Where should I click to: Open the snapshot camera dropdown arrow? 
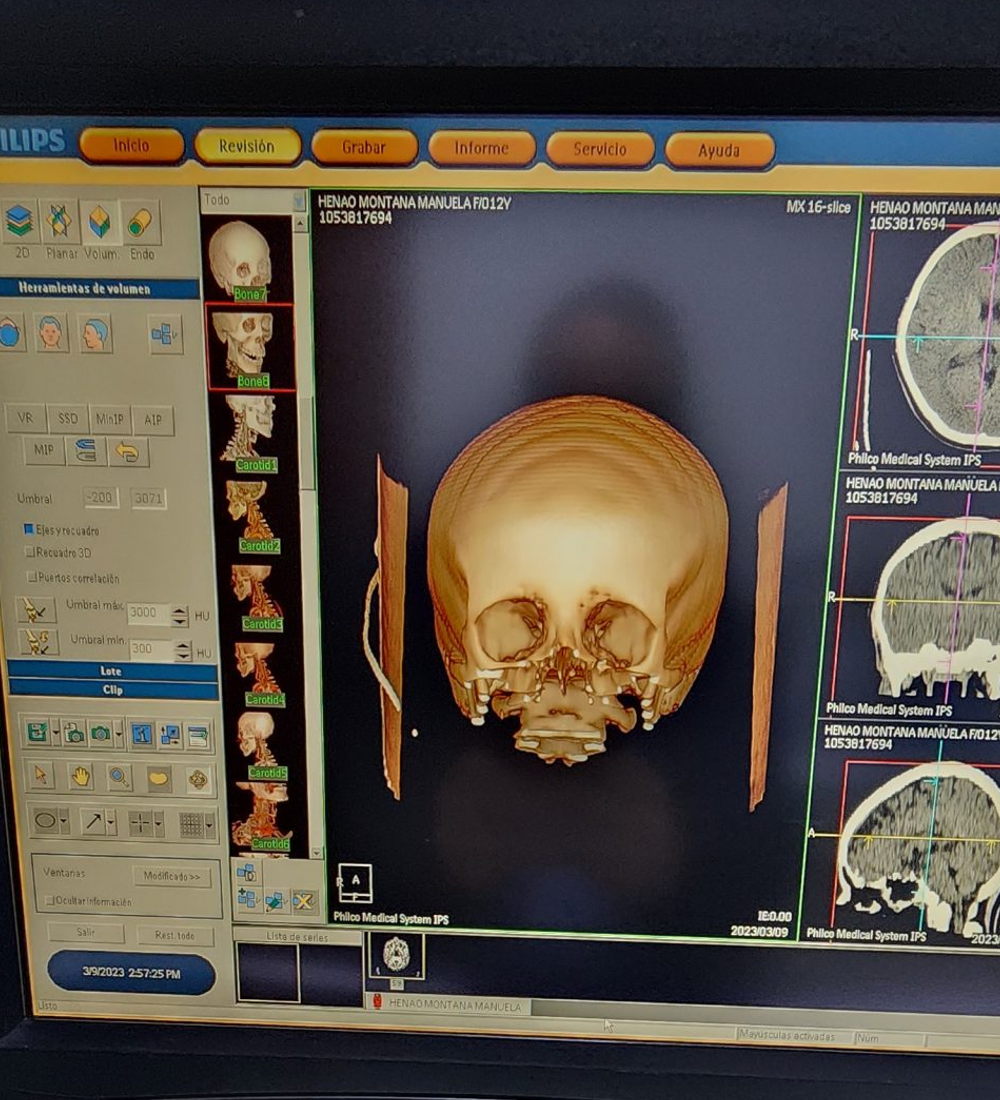click(119, 735)
